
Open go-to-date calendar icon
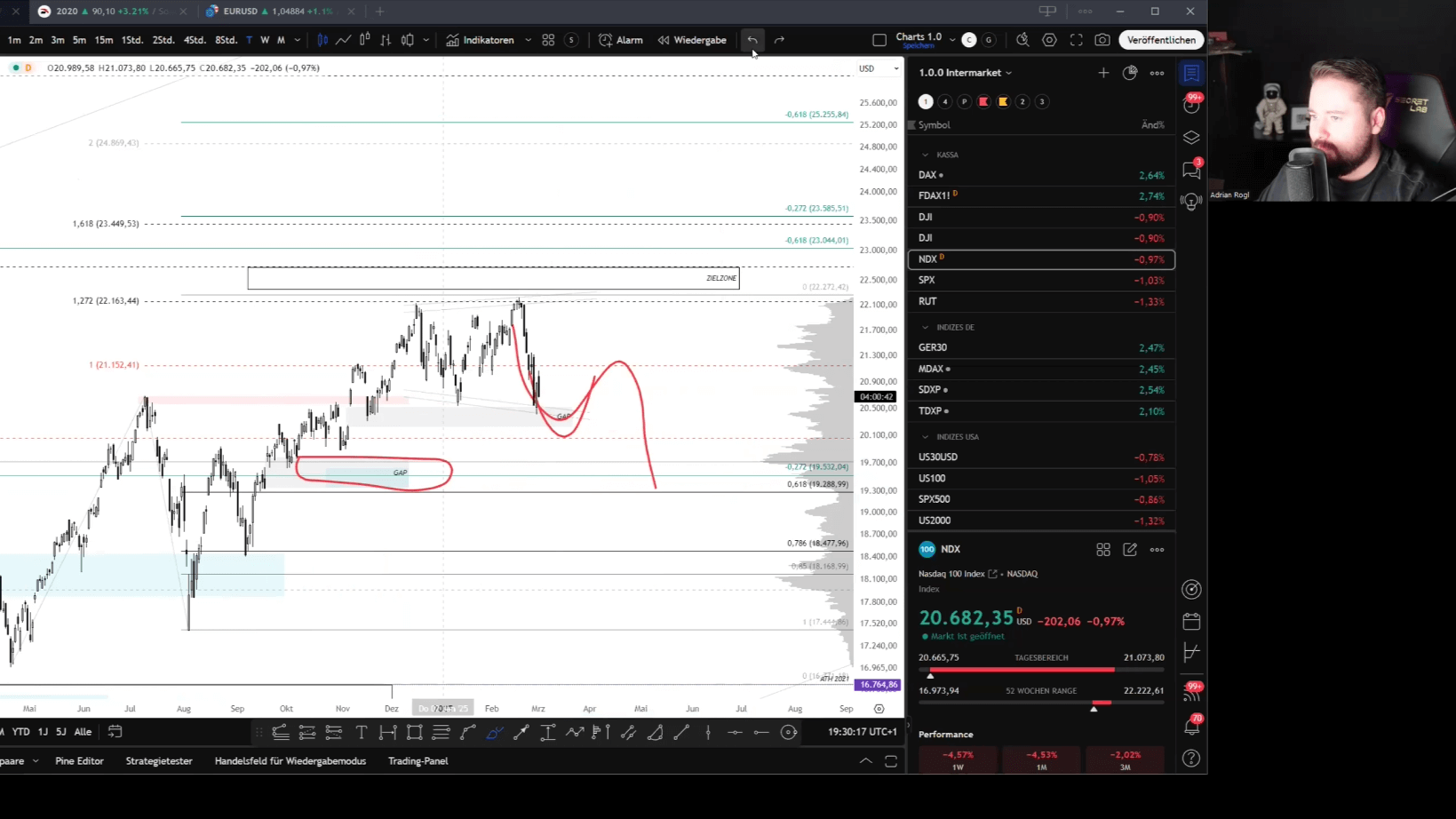(x=115, y=732)
